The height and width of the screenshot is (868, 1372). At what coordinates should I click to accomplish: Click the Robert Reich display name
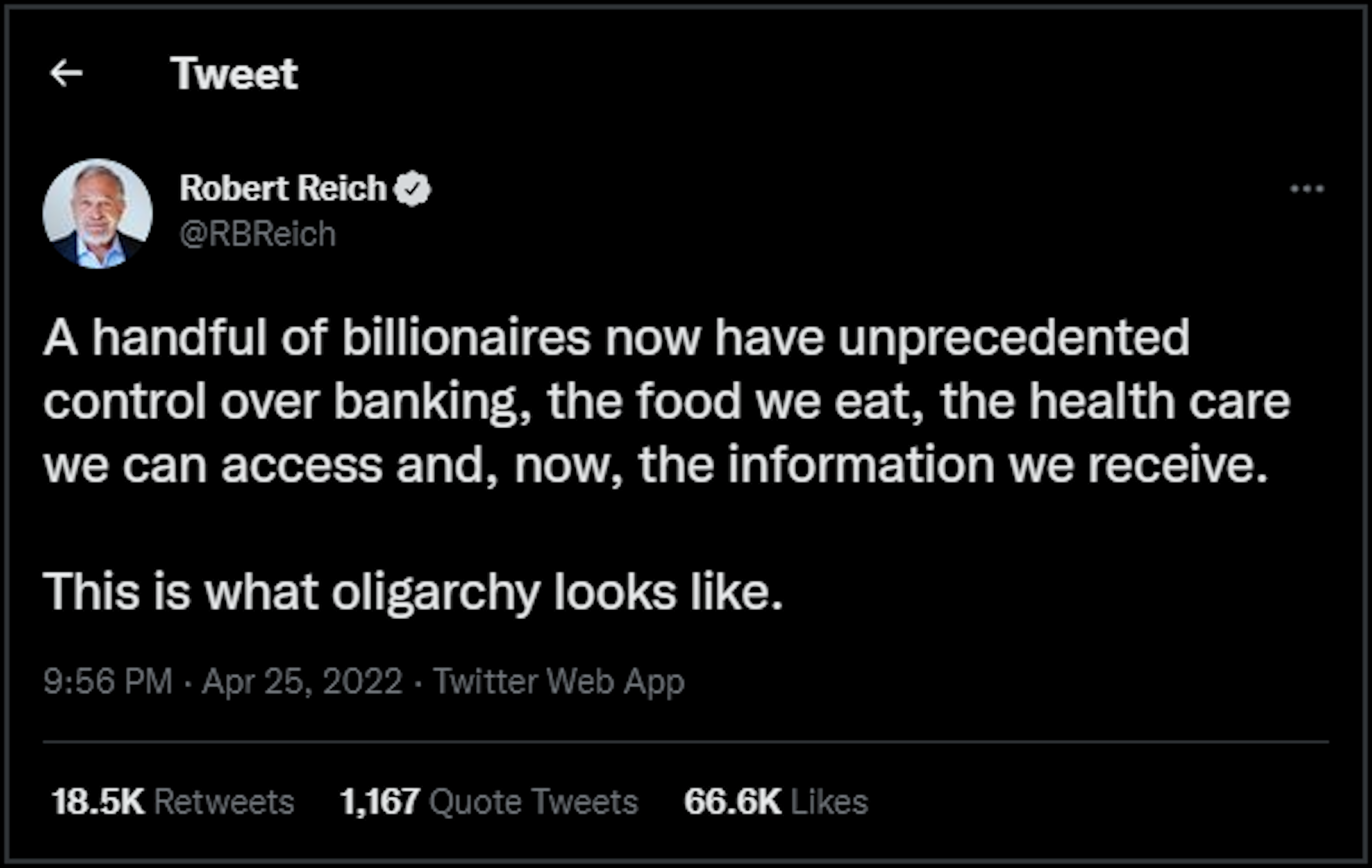(283, 188)
